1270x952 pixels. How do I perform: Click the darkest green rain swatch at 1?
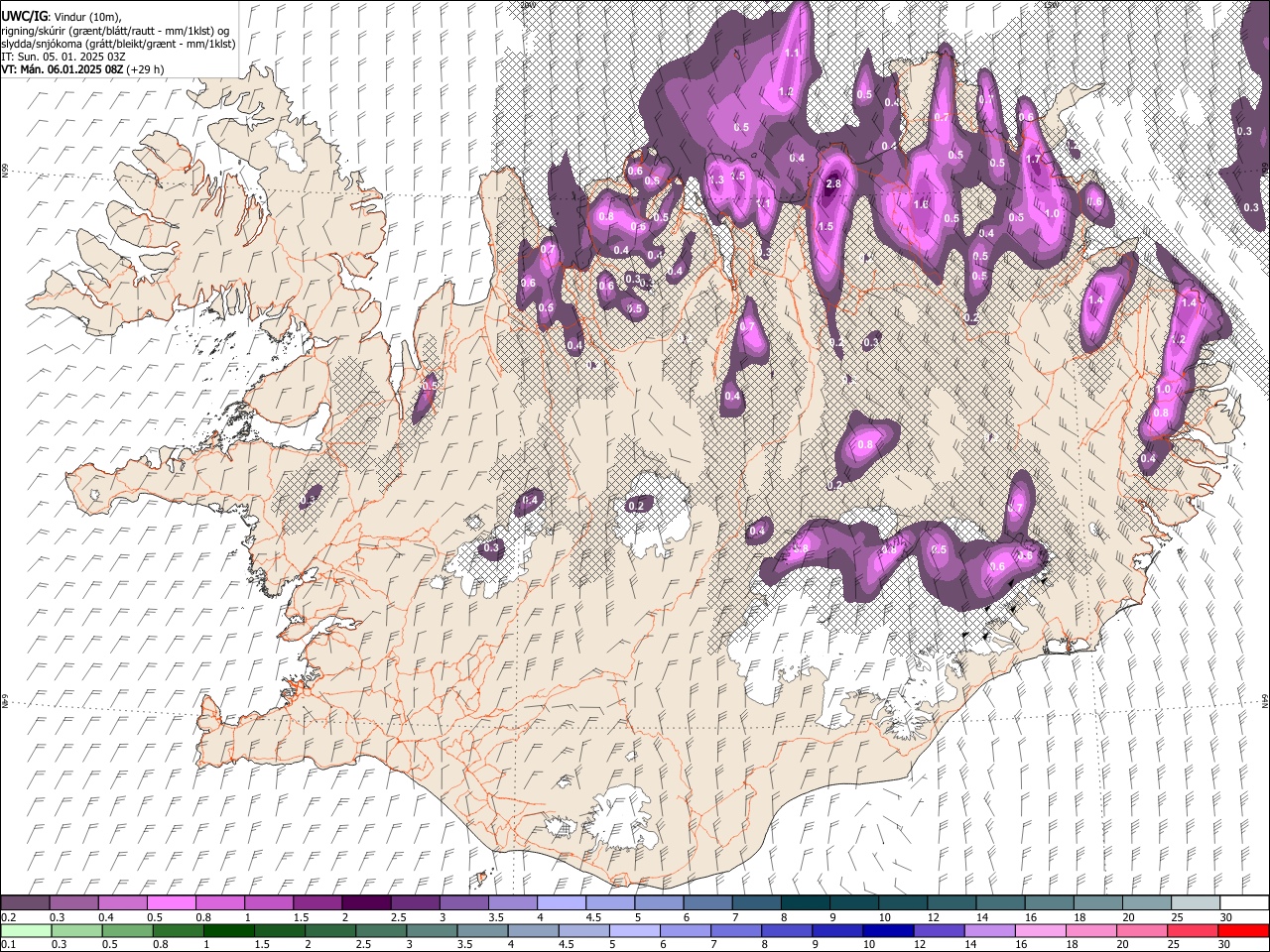(x=229, y=930)
